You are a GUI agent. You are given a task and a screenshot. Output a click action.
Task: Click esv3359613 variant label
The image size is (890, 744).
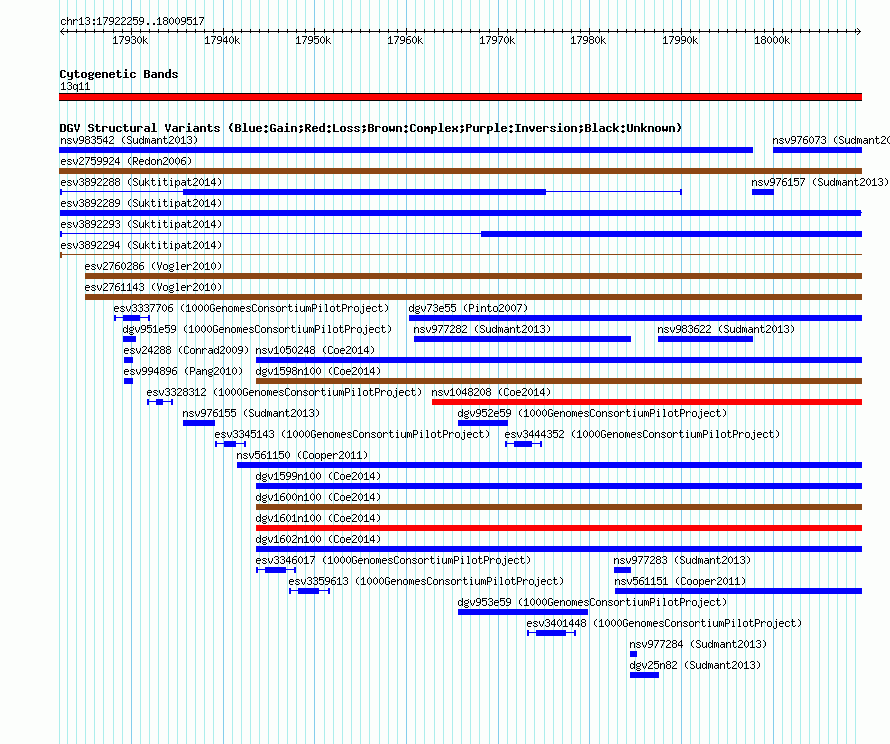tap(426, 581)
